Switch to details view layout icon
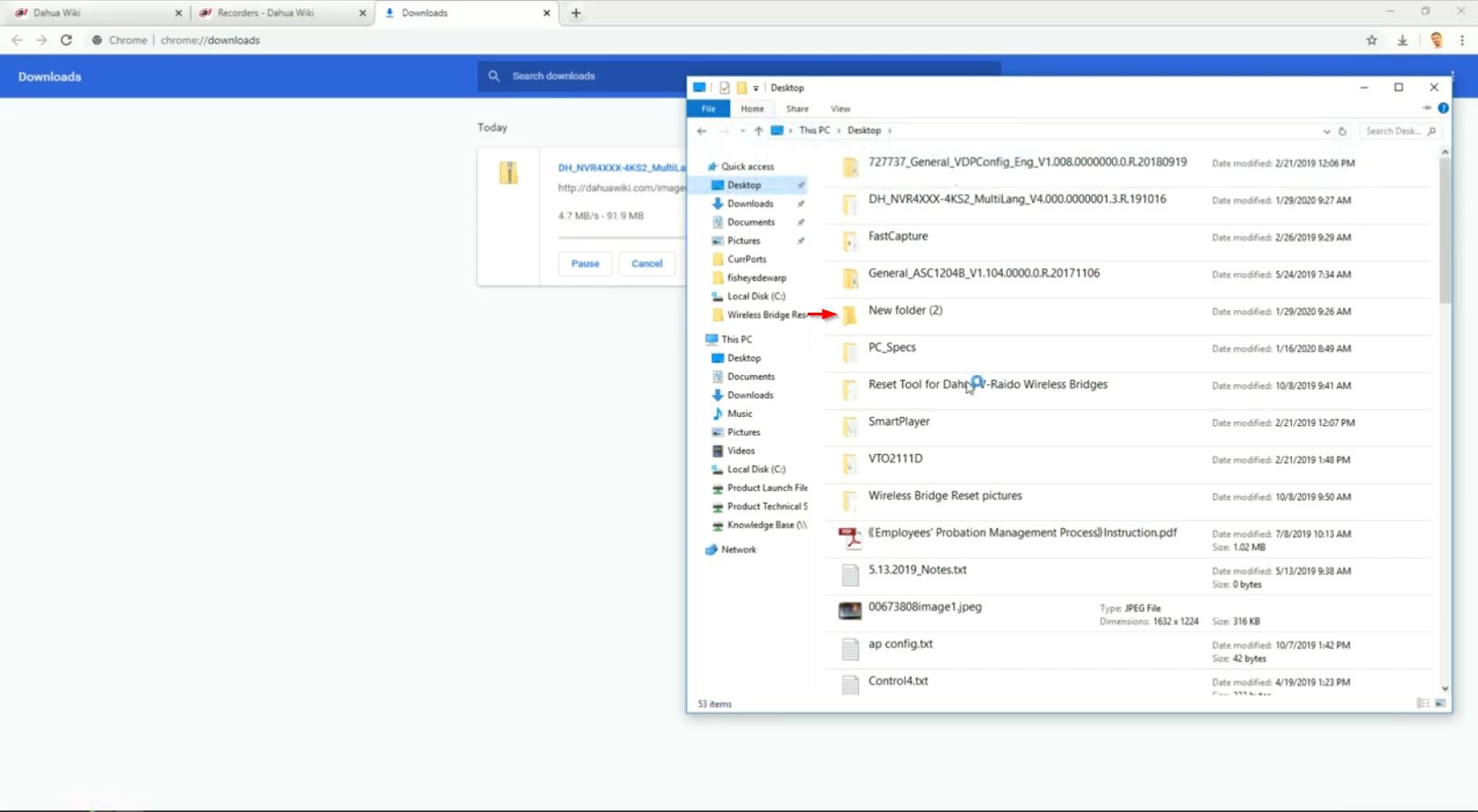The image size is (1478, 812). 1423,703
